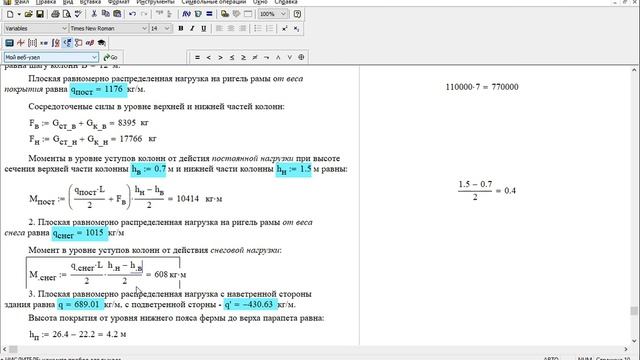Open Print Preview from the toolbar
640x360 pixels.
coord(66,14)
